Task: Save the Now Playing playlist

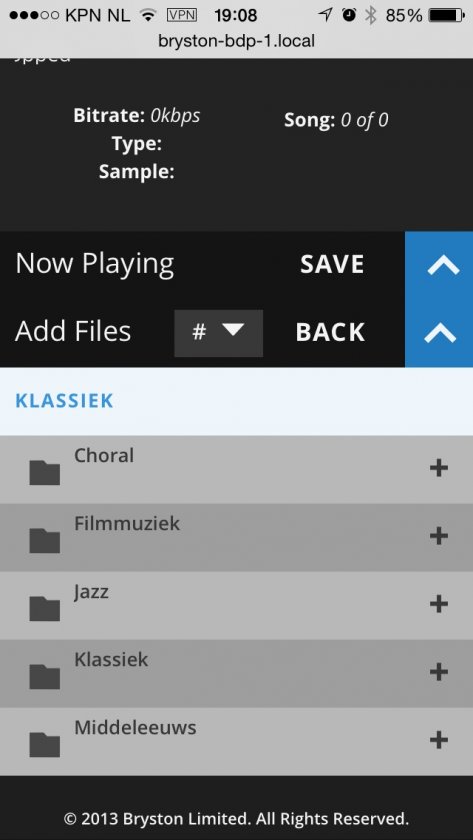Action: 332,264
